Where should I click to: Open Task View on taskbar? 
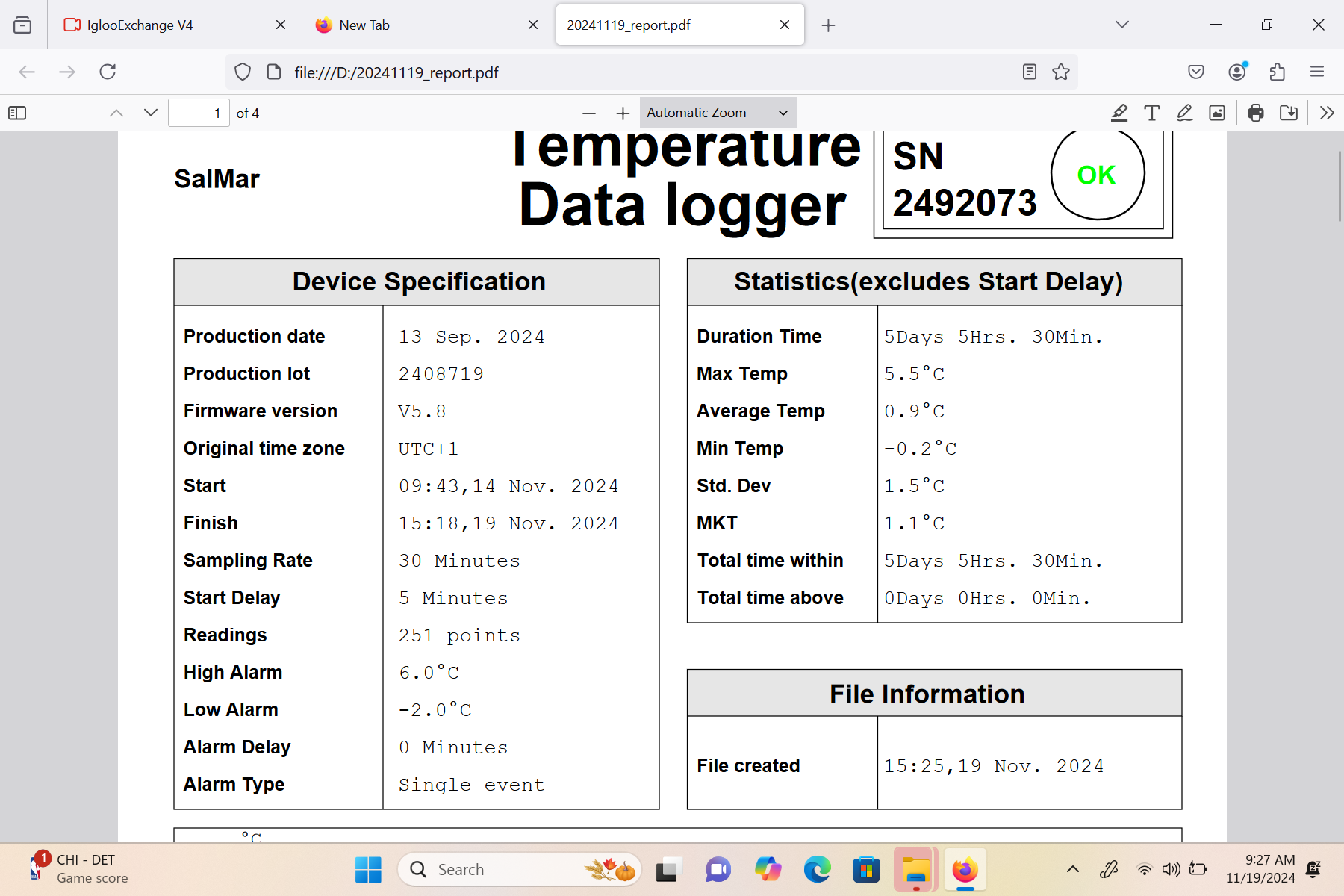point(668,870)
